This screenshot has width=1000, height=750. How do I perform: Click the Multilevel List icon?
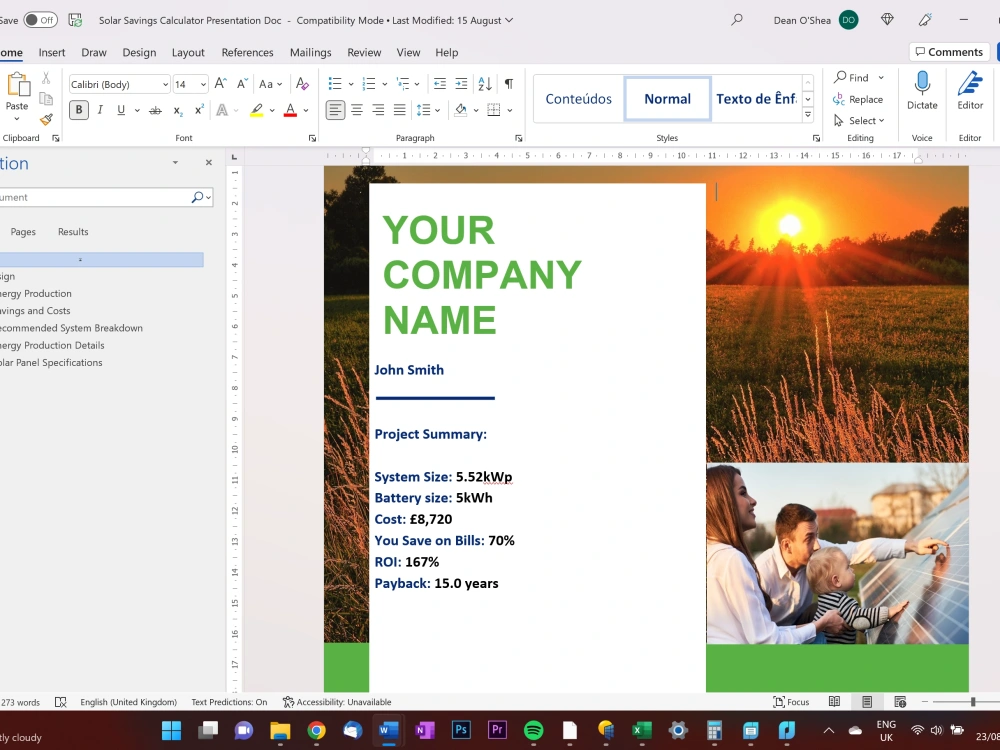[x=403, y=84]
